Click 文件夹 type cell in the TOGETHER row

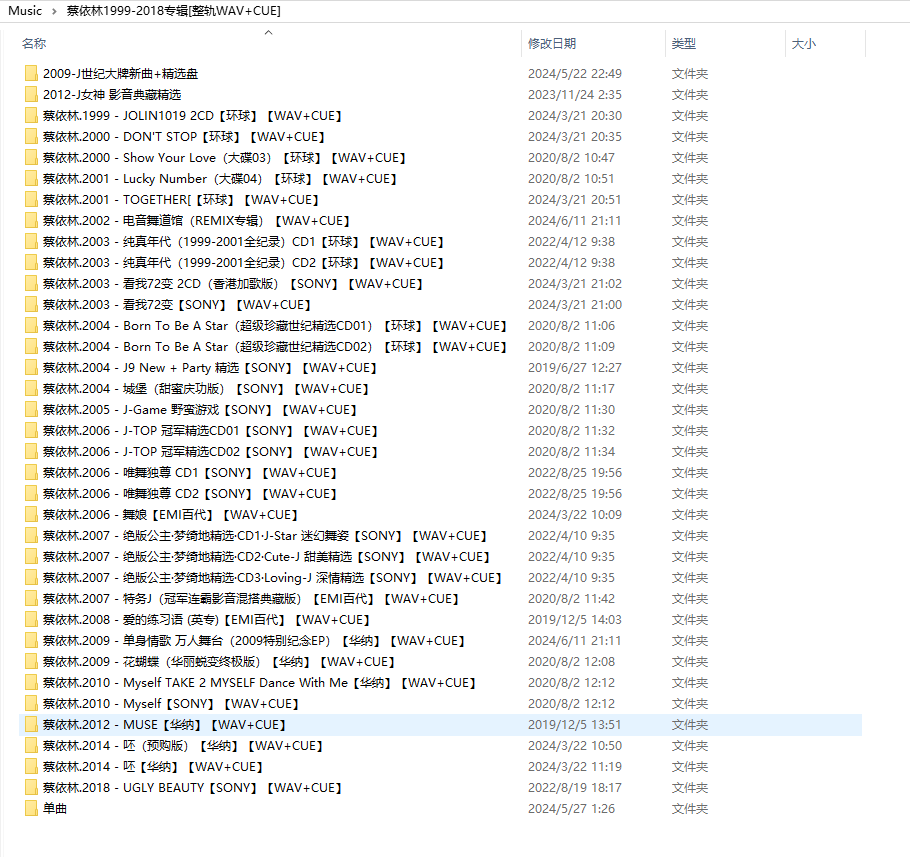tap(690, 200)
